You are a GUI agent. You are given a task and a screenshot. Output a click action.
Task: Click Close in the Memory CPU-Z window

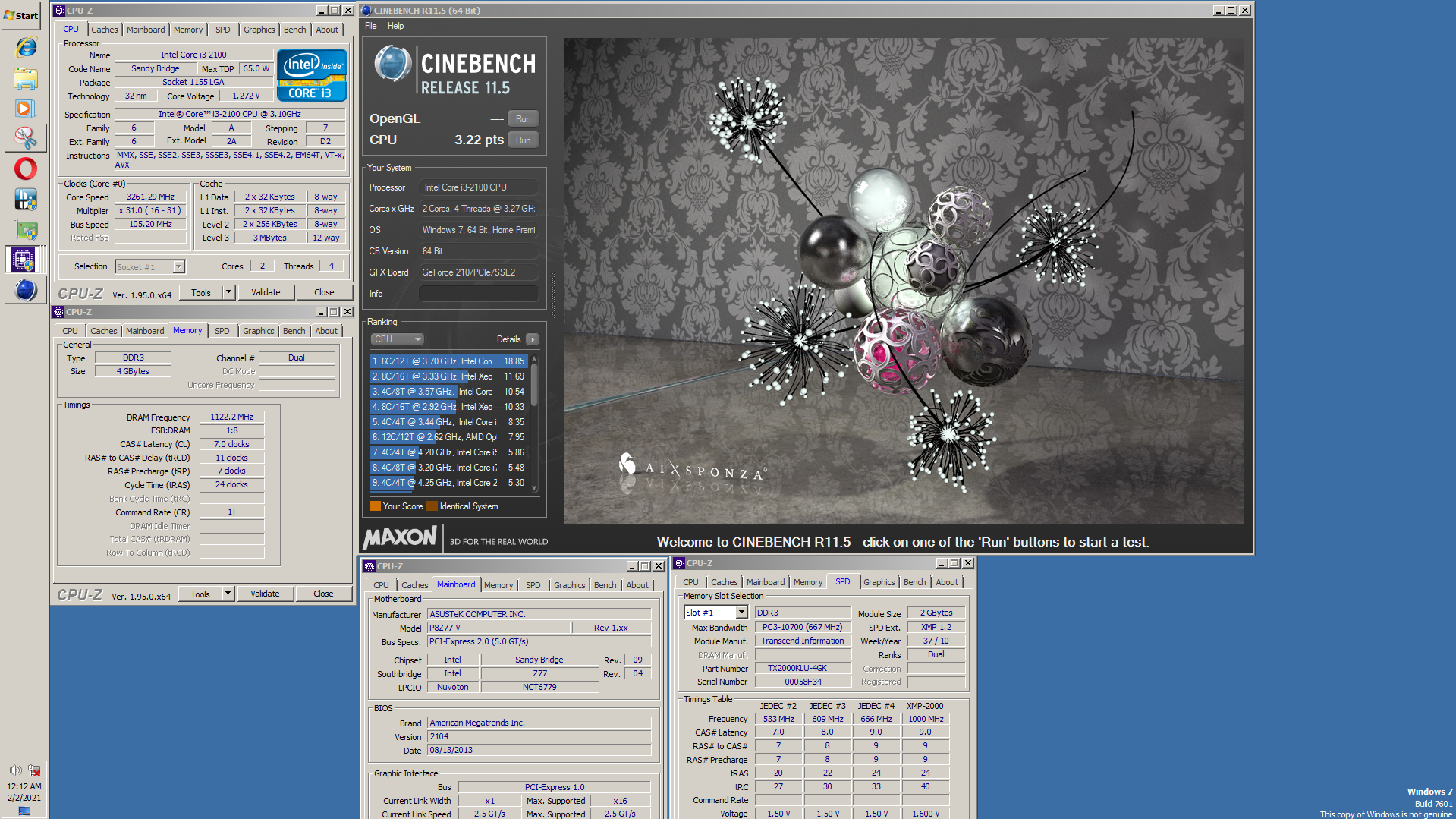tap(323, 594)
